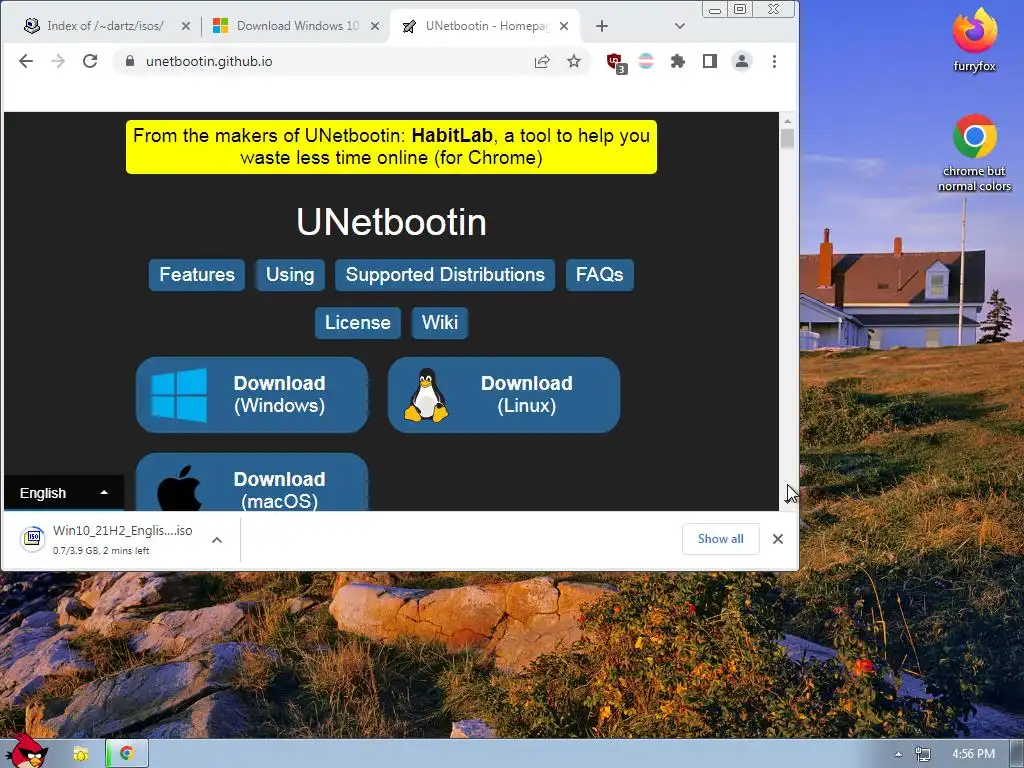Open the Chrome profile avatar
Image resolution: width=1024 pixels, height=768 pixels.
(742, 61)
